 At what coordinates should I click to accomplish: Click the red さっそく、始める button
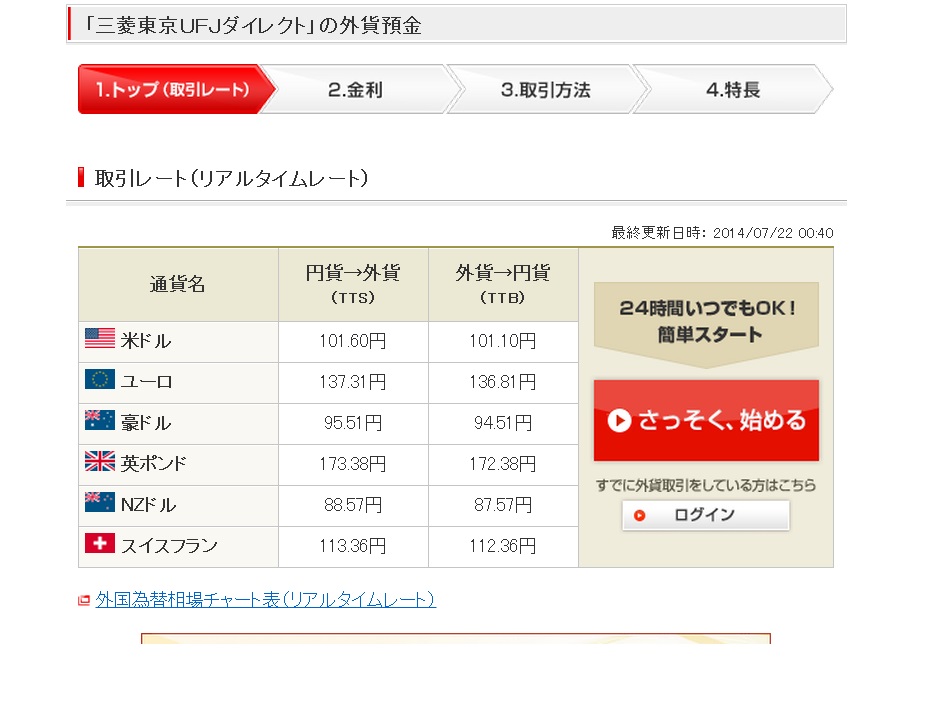[x=706, y=420]
